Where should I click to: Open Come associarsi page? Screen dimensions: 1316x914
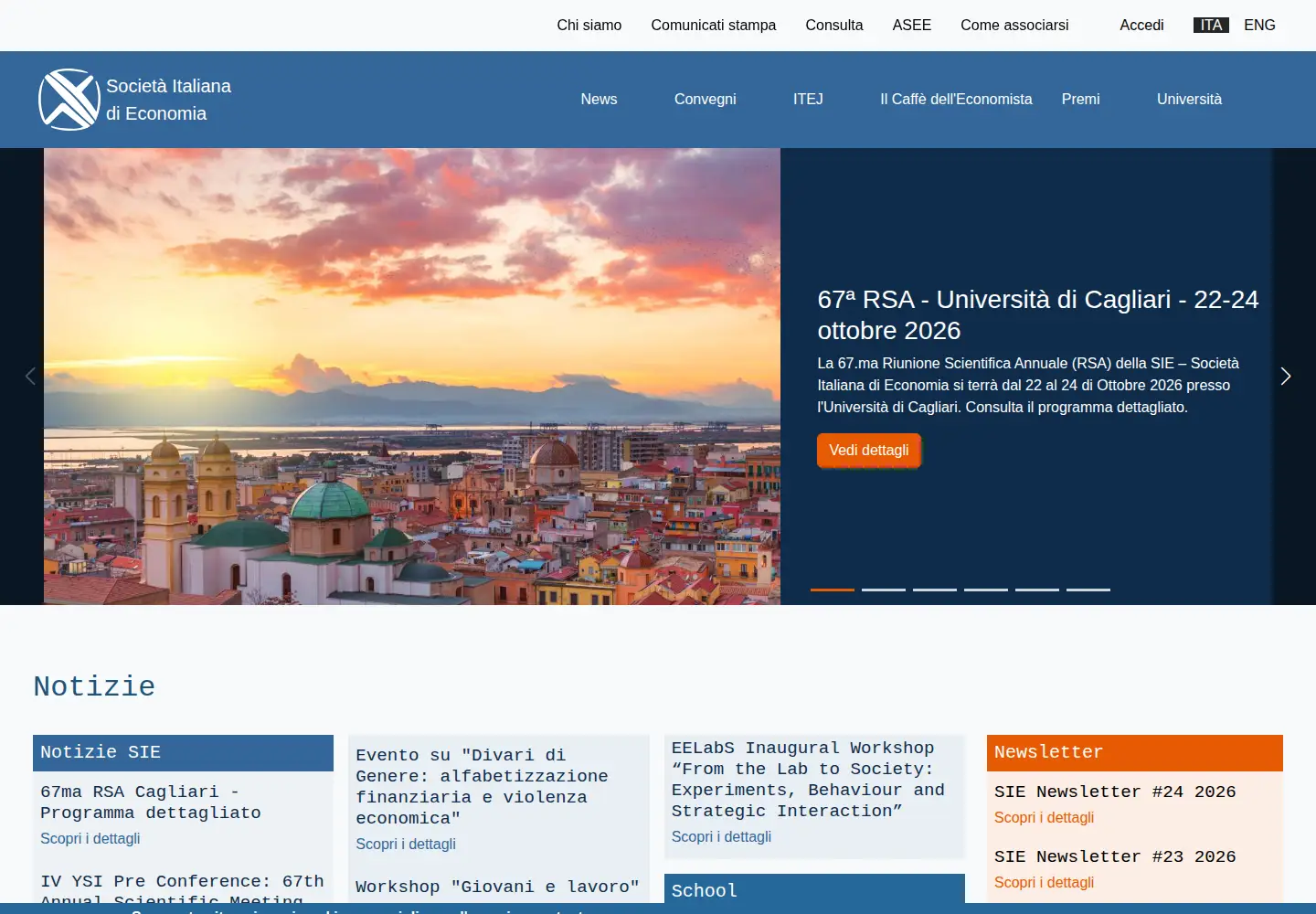[1014, 26]
